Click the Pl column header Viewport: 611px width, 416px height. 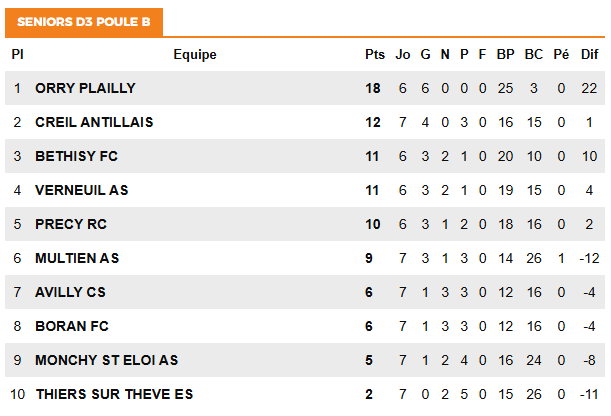[x=17, y=55]
